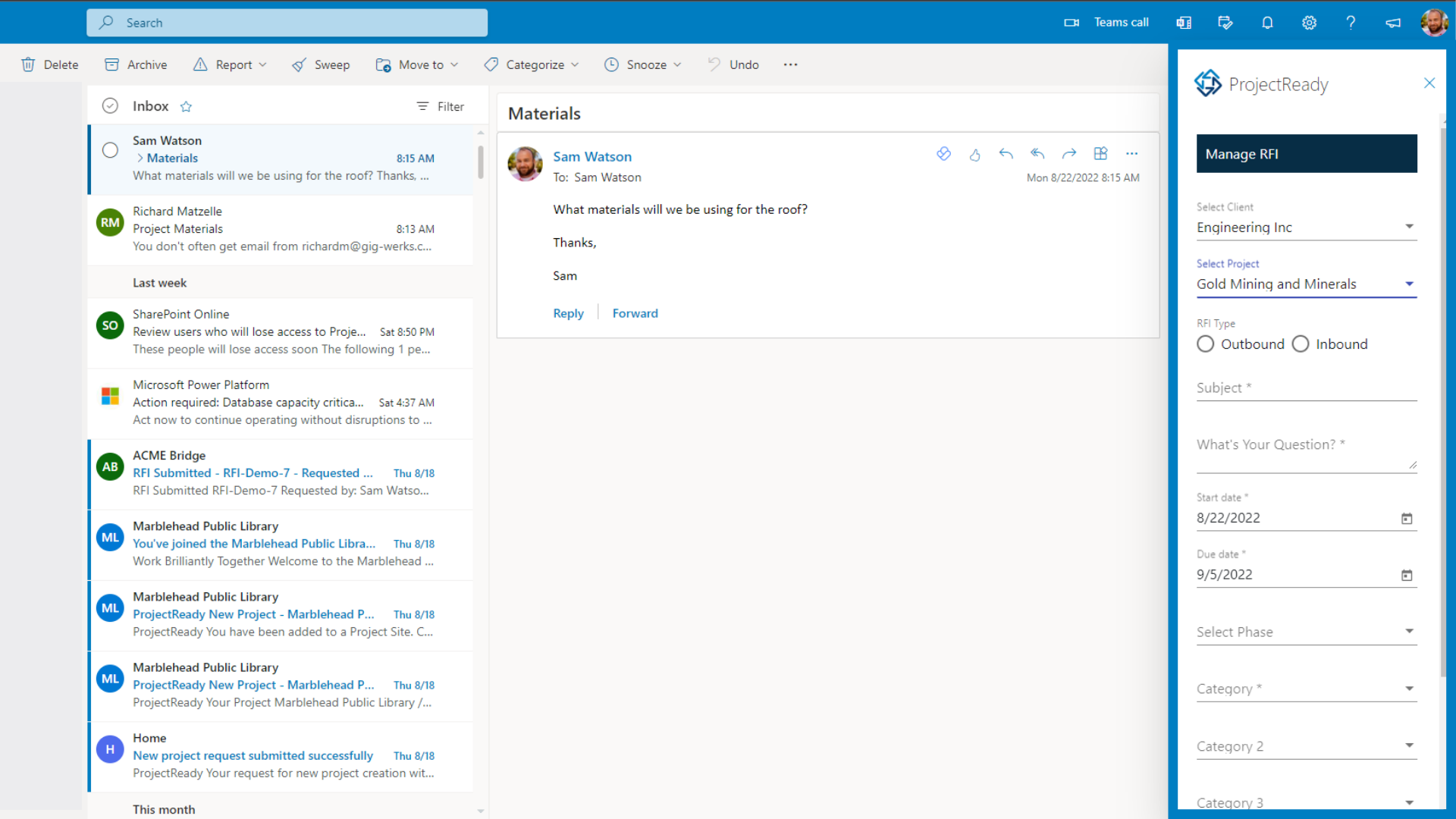This screenshot has height=819, width=1456.
Task: Forward the message using the forward arrow icon
Action: [x=1069, y=153]
